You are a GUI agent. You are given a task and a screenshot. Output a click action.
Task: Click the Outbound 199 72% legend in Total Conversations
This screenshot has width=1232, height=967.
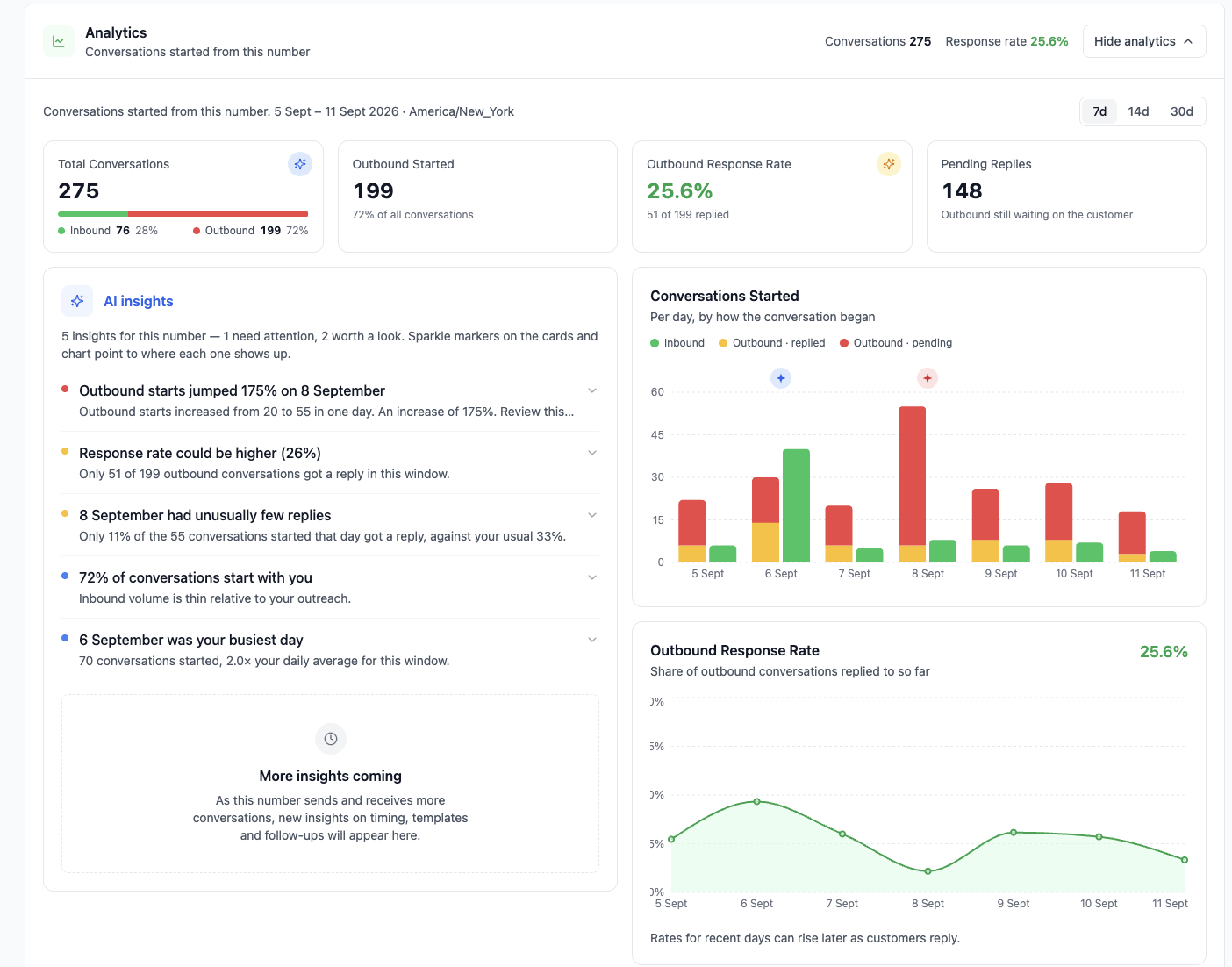coord(251,231)
